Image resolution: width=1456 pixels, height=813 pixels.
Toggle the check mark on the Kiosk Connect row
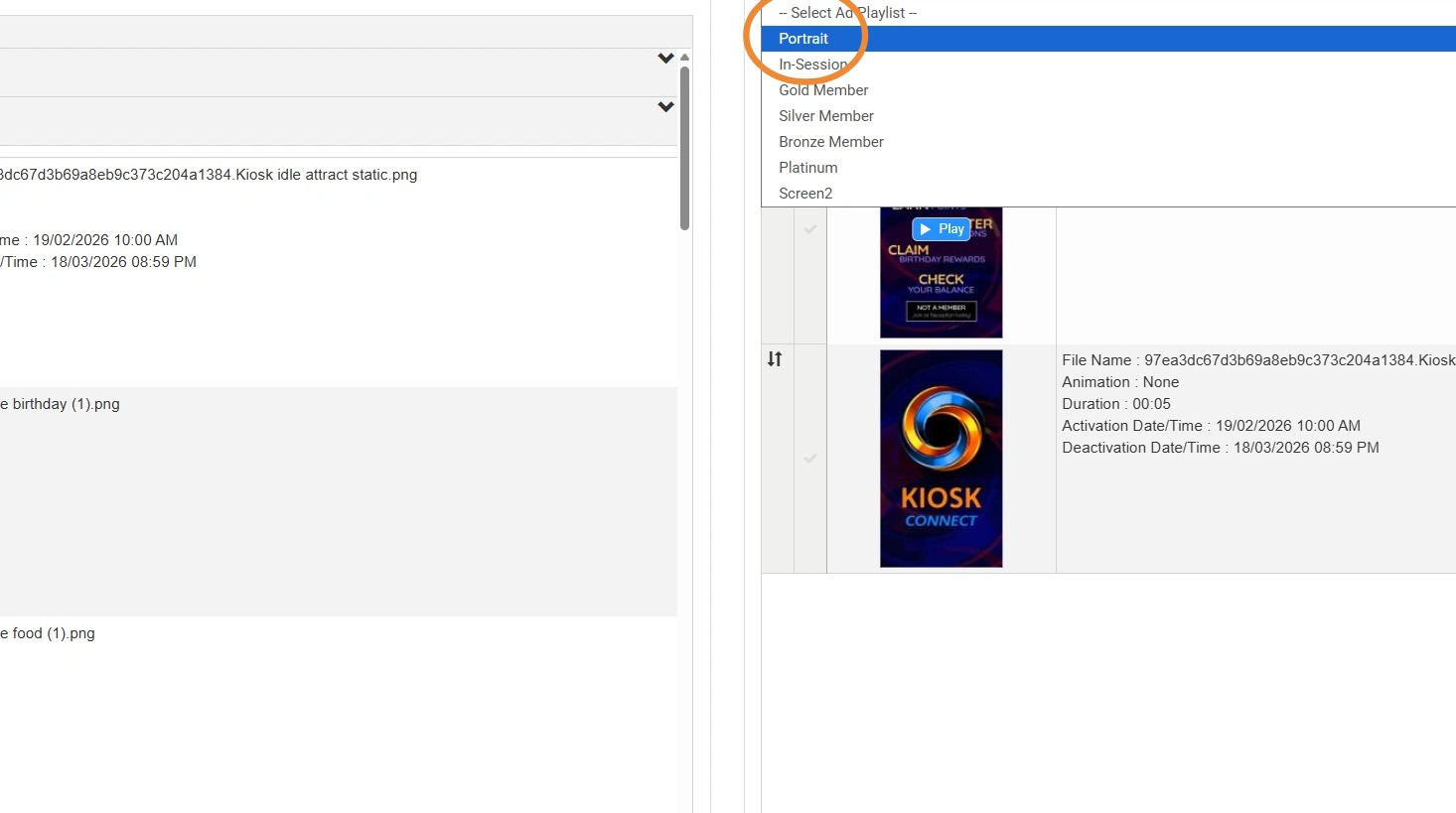pos(810,459)
